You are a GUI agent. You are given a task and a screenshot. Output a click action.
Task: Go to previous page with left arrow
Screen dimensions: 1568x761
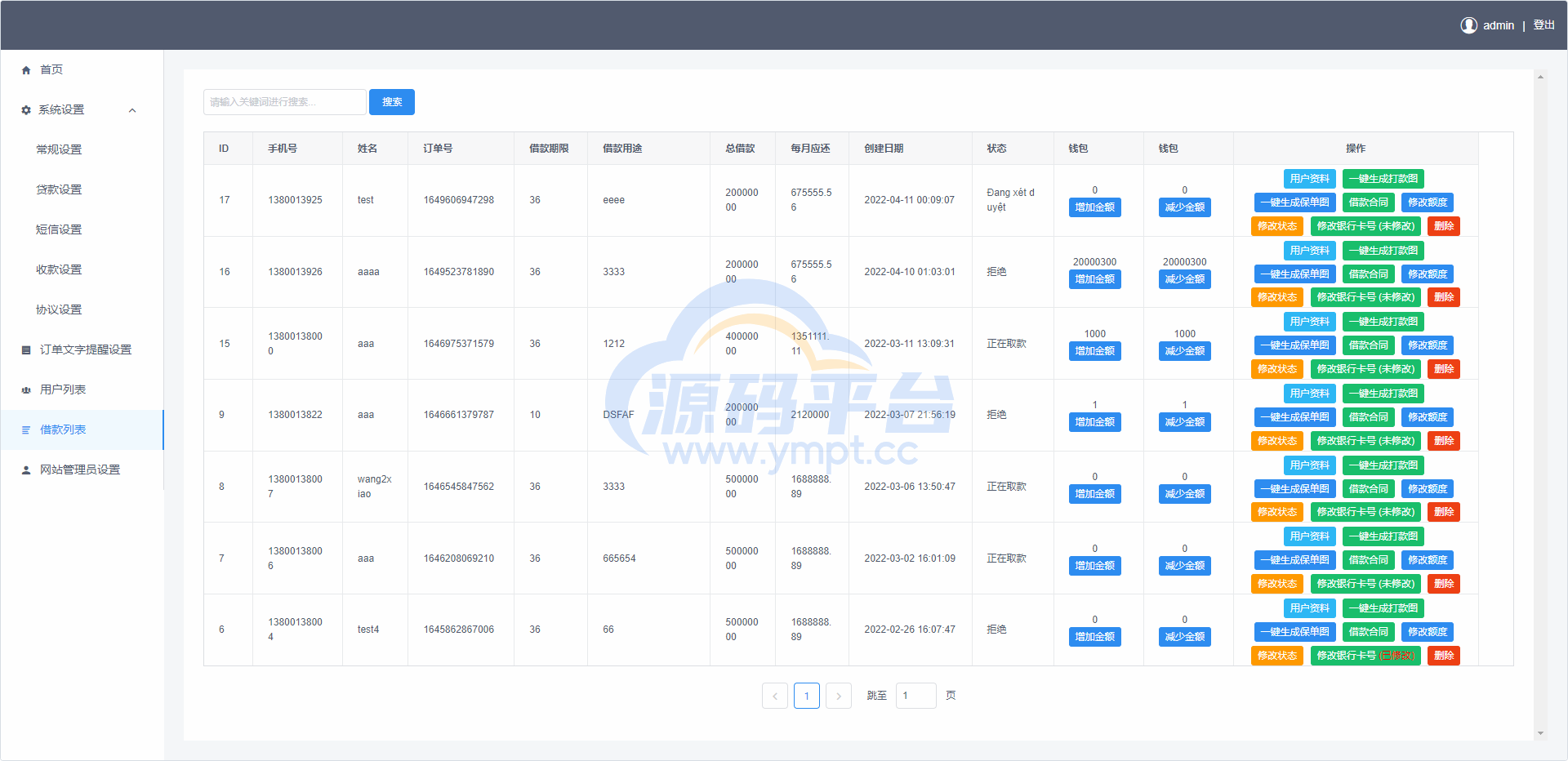point(775,696)
